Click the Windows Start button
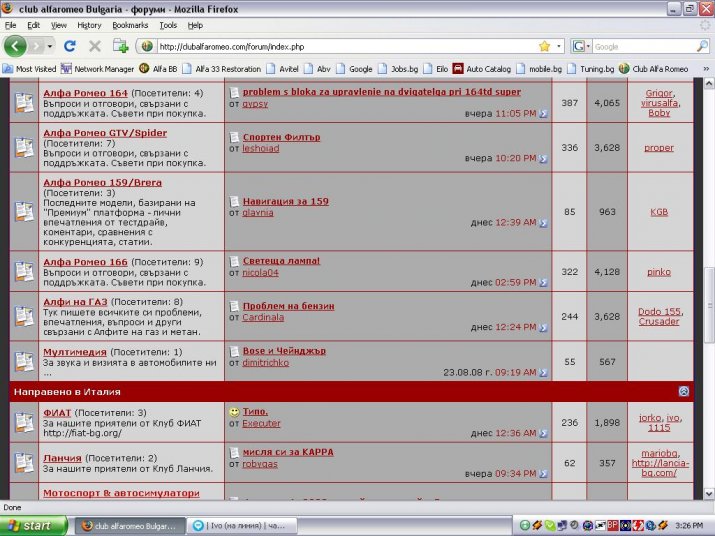This screenshot has height=536, width=715. (34, 525)
